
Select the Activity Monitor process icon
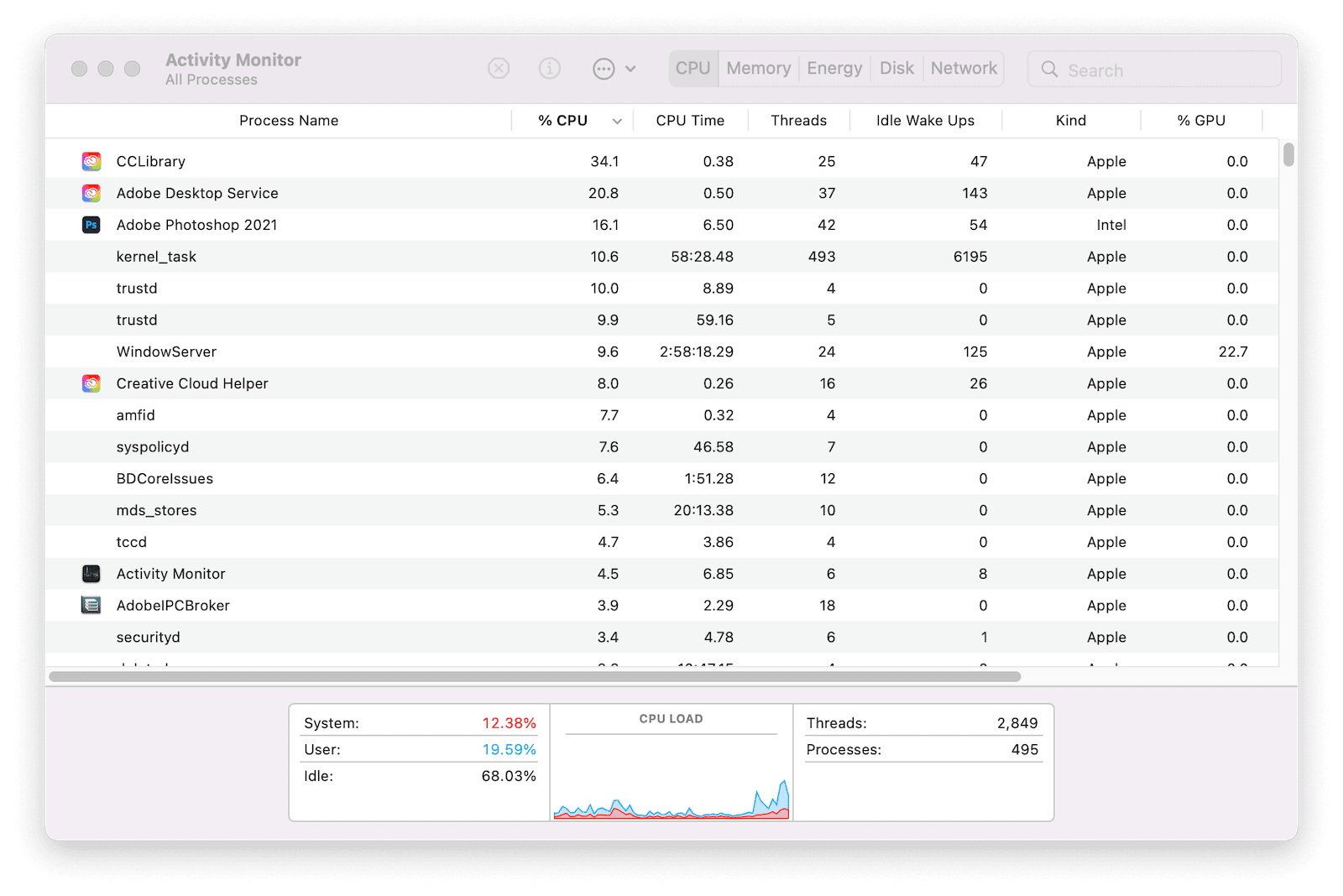(91, 573)
